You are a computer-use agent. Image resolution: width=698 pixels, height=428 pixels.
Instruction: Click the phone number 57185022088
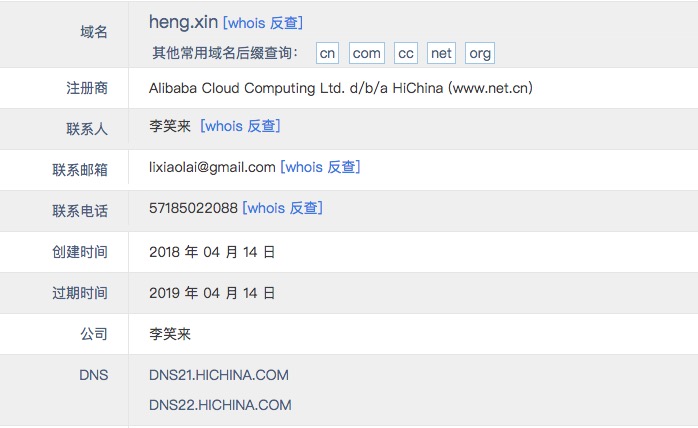pos(193,208)
